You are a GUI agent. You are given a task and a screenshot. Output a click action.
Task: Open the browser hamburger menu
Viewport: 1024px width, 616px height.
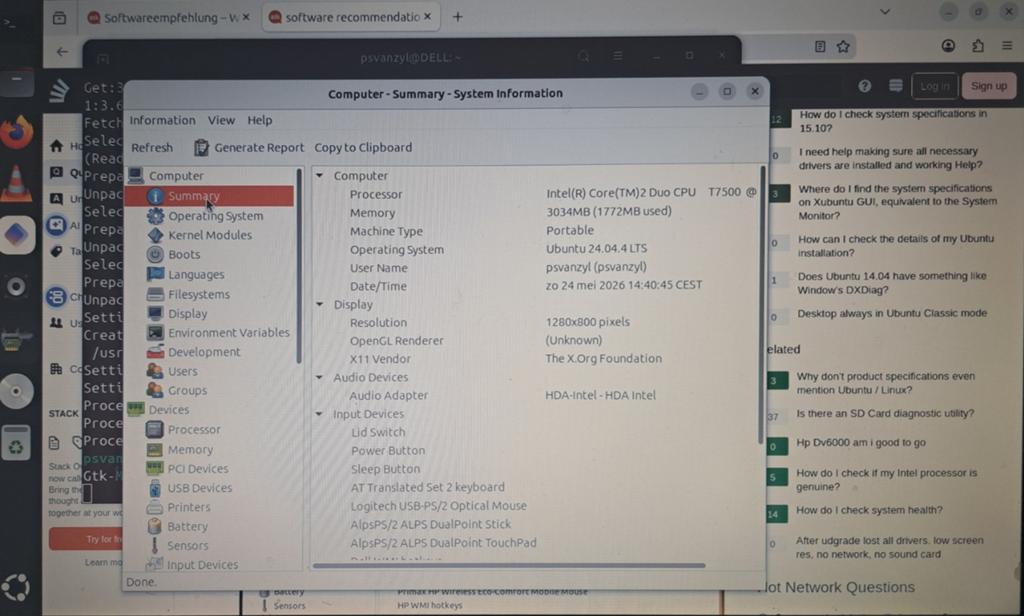point(1007,46)
